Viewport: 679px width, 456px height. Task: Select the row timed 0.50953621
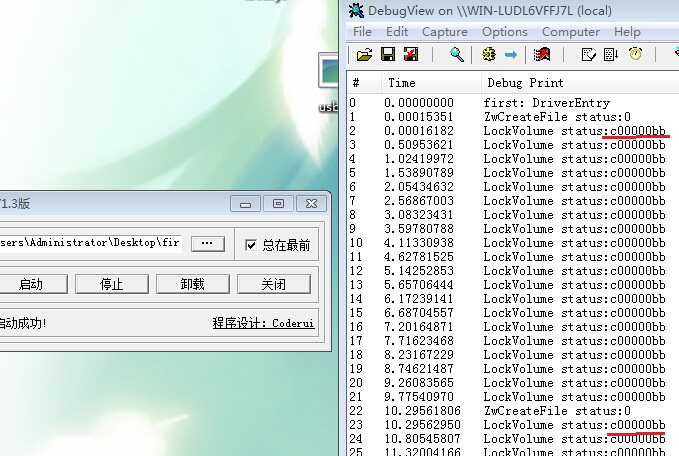[x=513, y=145]
